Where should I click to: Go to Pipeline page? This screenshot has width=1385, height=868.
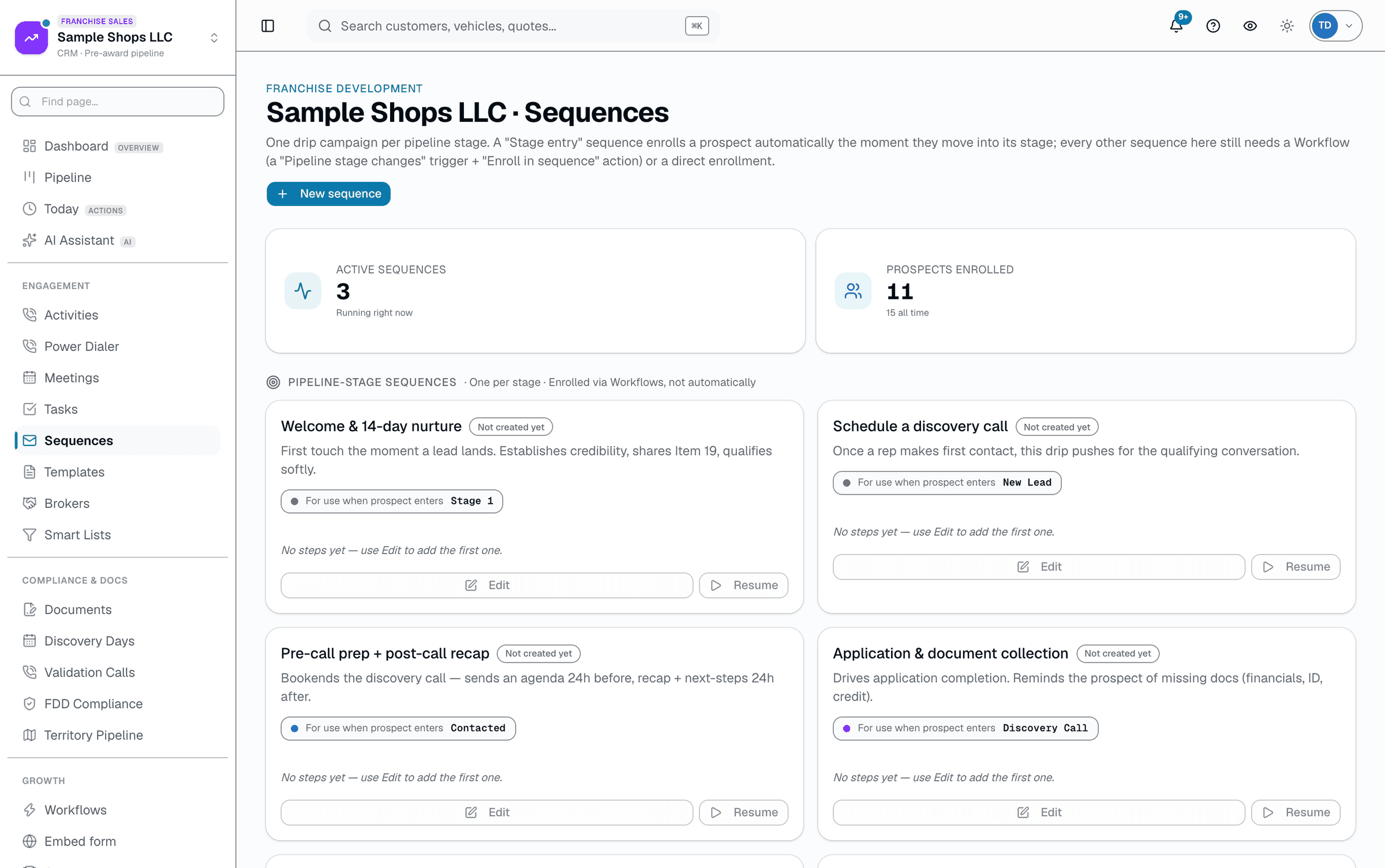coord(118,177)
